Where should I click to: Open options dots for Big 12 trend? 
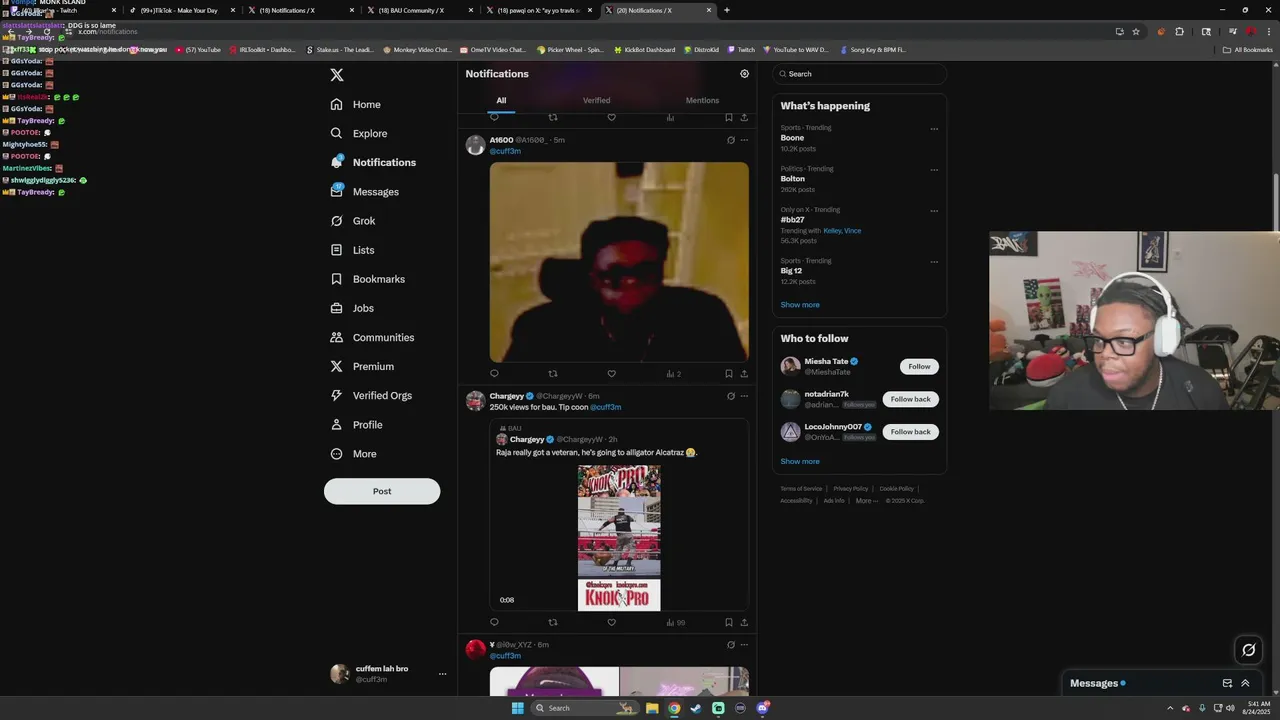[x=934, y=262]
